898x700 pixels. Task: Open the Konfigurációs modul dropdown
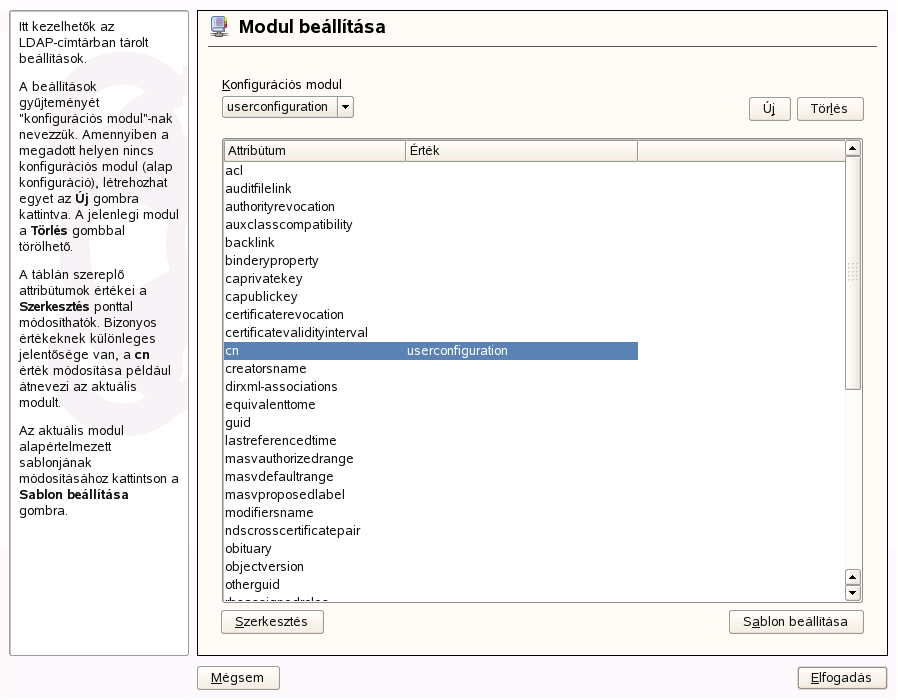click(346, 107)
